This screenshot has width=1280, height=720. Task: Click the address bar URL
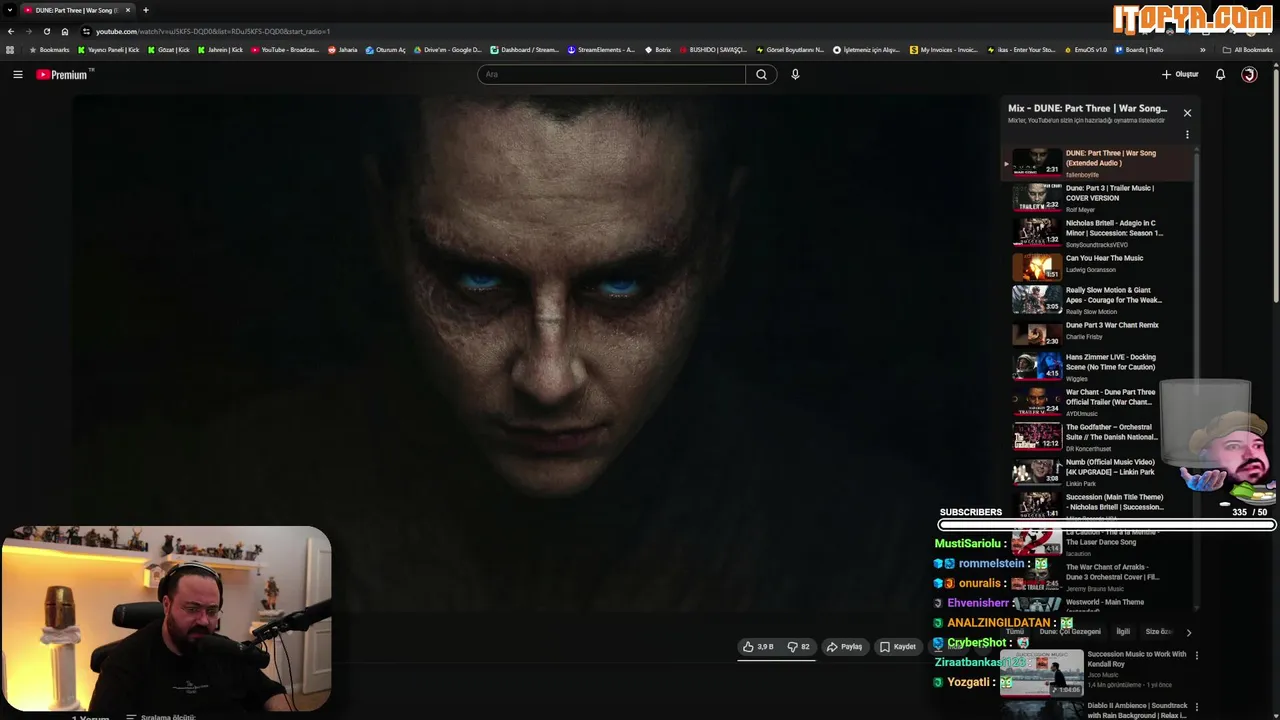tap(213, 31)
